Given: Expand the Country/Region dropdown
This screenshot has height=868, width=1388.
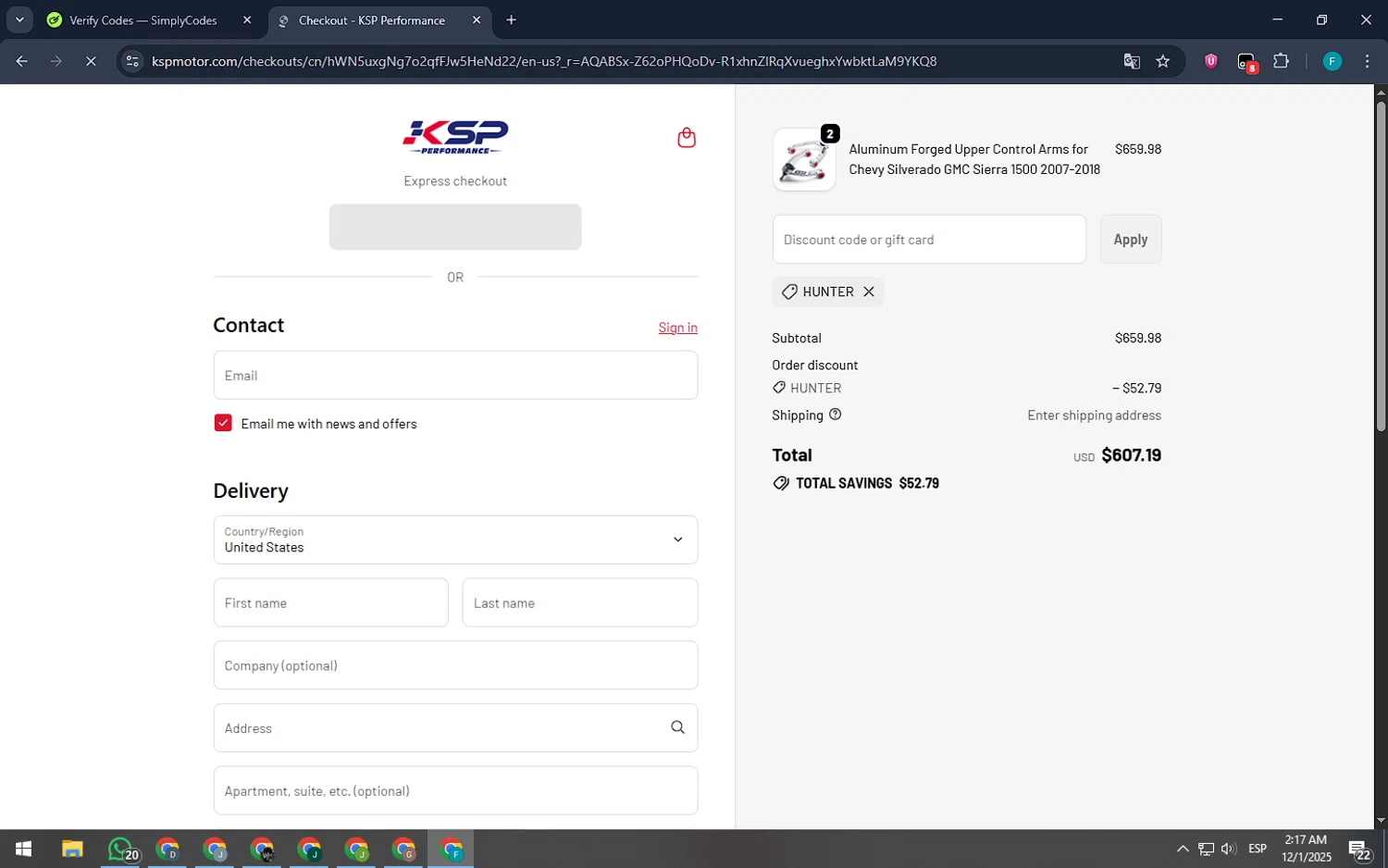Looking at the screenshot, I should click(x=455, y=539).
